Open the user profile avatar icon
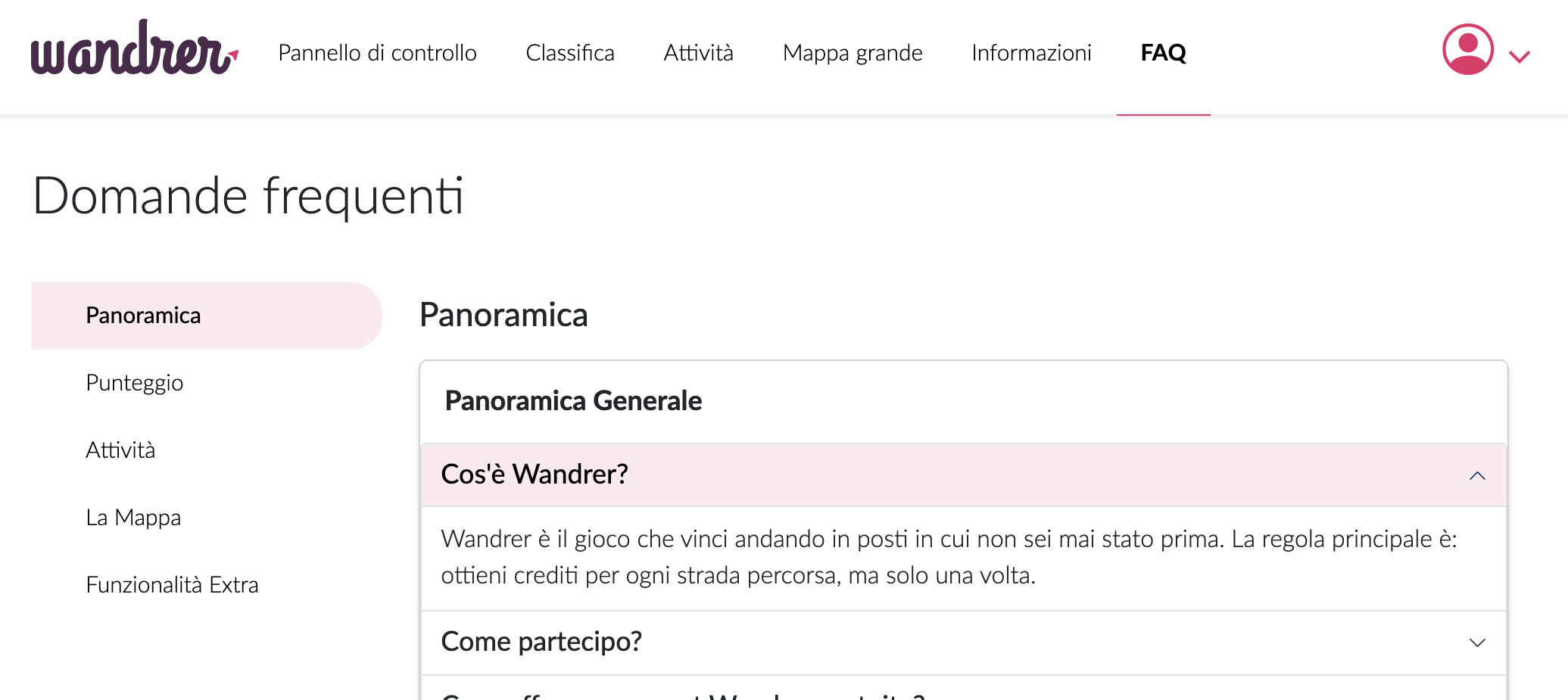The width and height of the screenshot is (1568, 700). 1467,49
